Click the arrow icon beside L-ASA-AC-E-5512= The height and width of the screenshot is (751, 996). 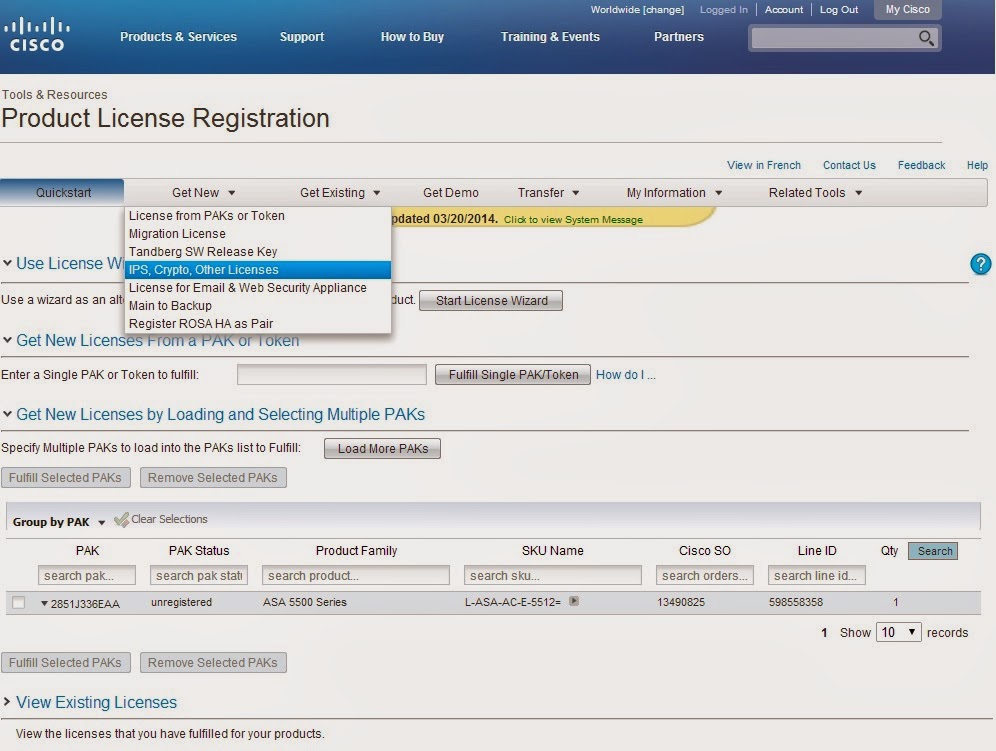pyautogui.click(x=574, y=601)
